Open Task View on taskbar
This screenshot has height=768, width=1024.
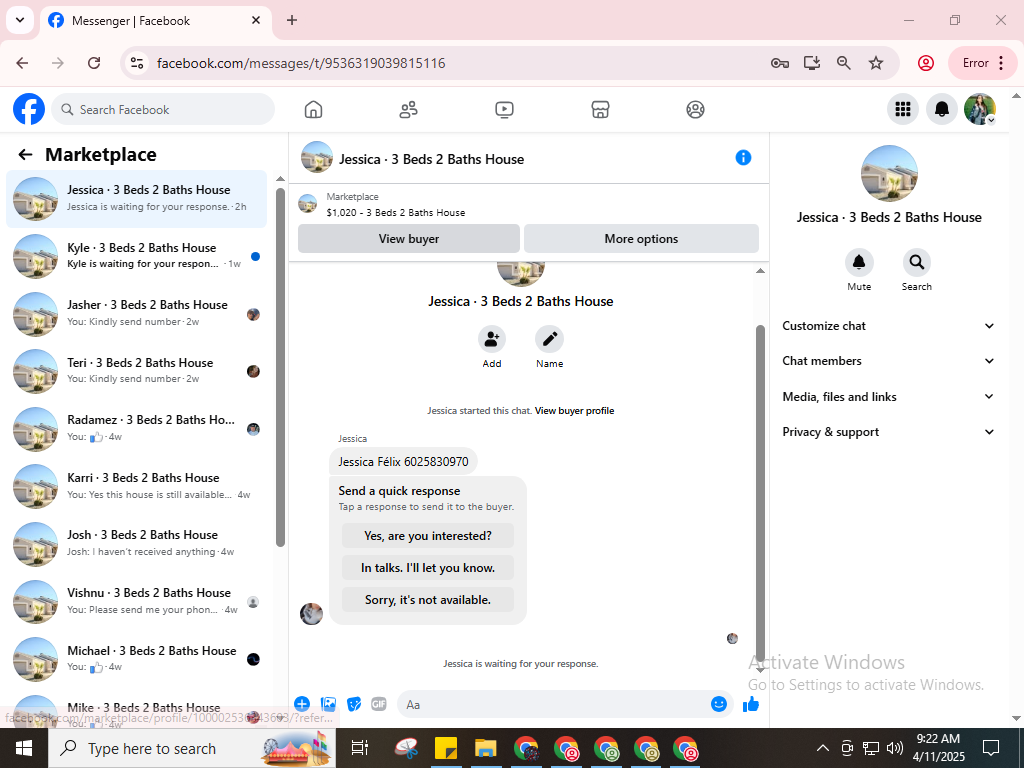tap(360, 748)
